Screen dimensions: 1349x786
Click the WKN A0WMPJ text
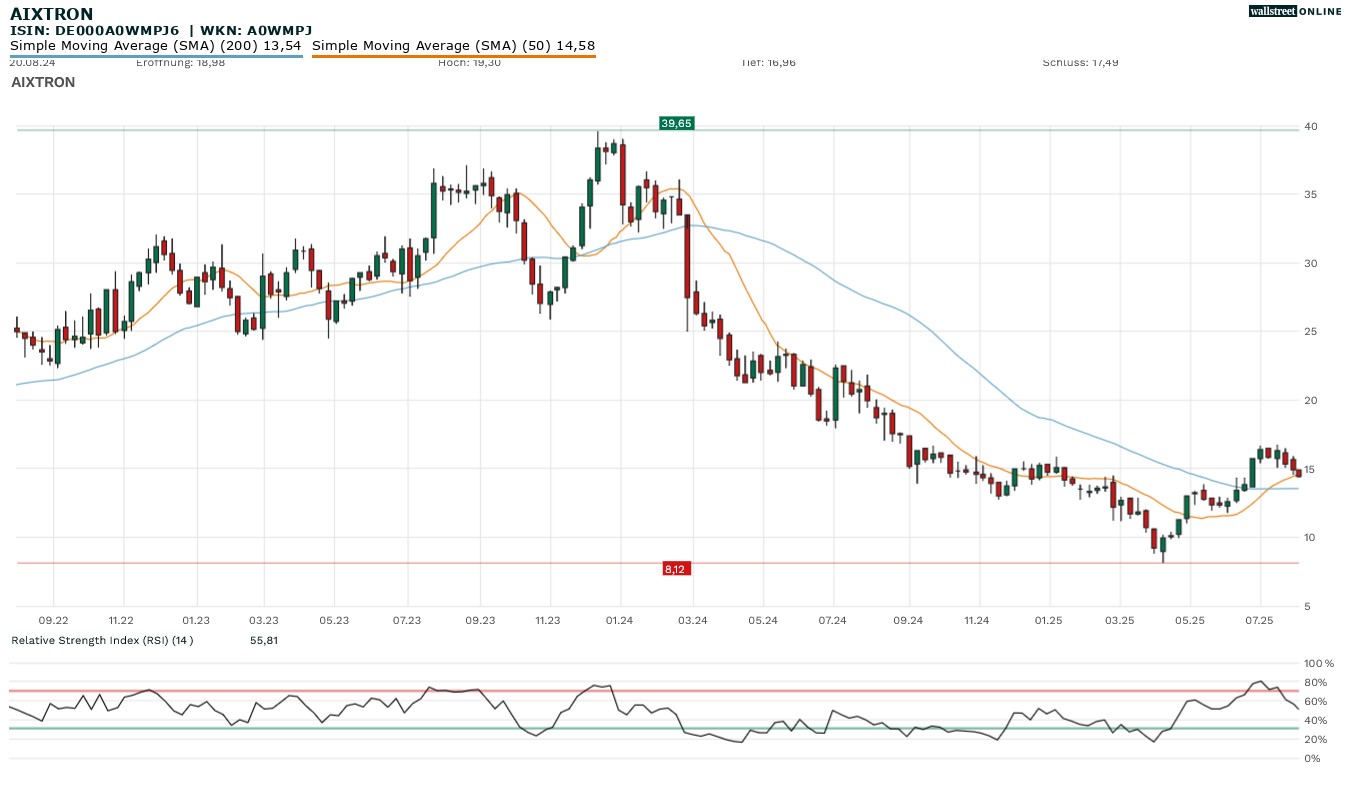pos(255,31)
